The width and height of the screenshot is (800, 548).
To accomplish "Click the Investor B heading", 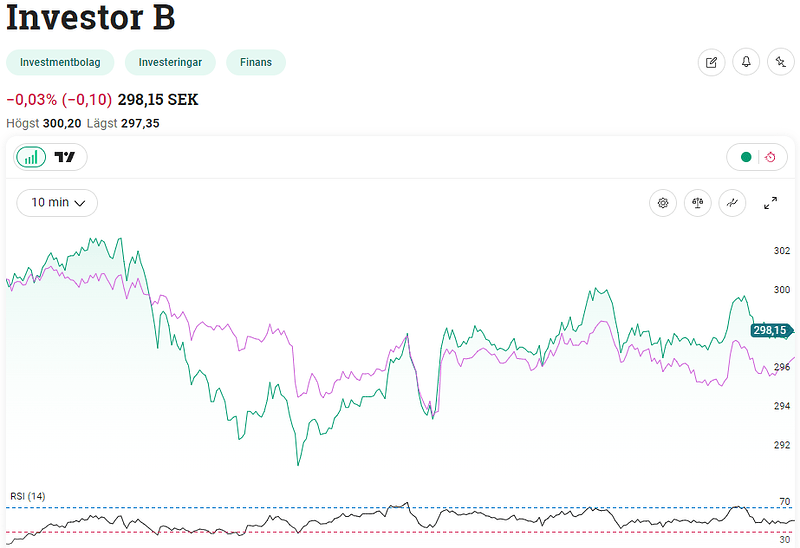I will click(91, 17).
